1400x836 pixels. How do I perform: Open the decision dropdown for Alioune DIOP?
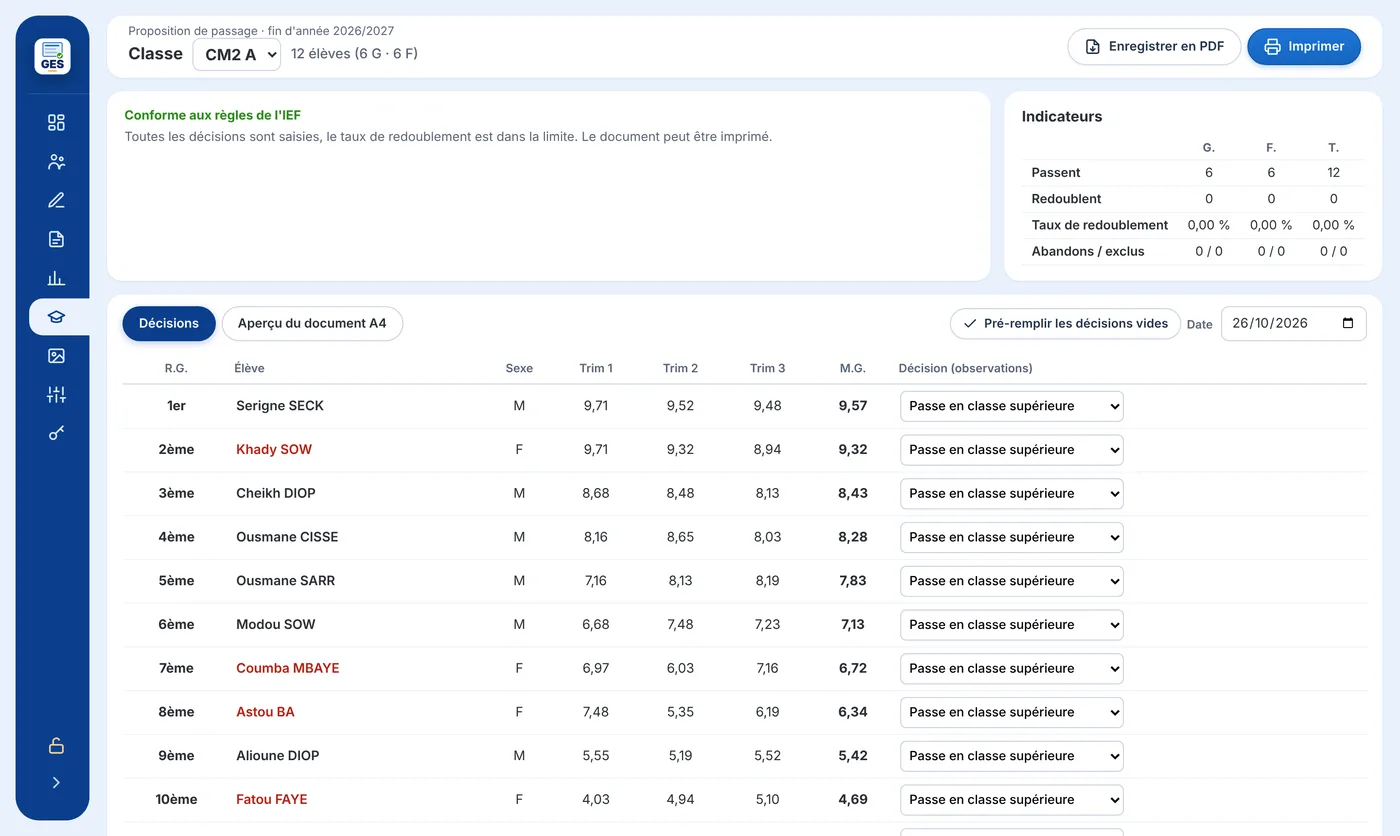point(1012,756)
